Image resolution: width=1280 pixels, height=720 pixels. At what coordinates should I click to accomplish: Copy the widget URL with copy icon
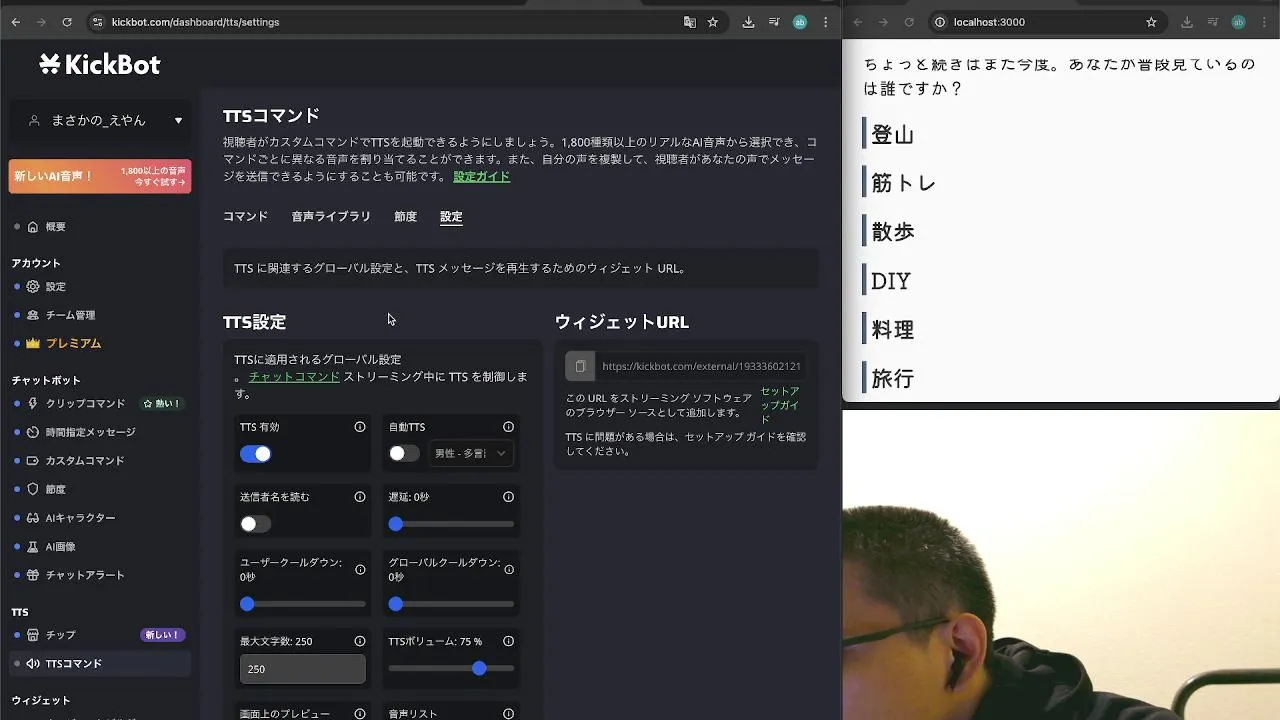tap(580, 366)
